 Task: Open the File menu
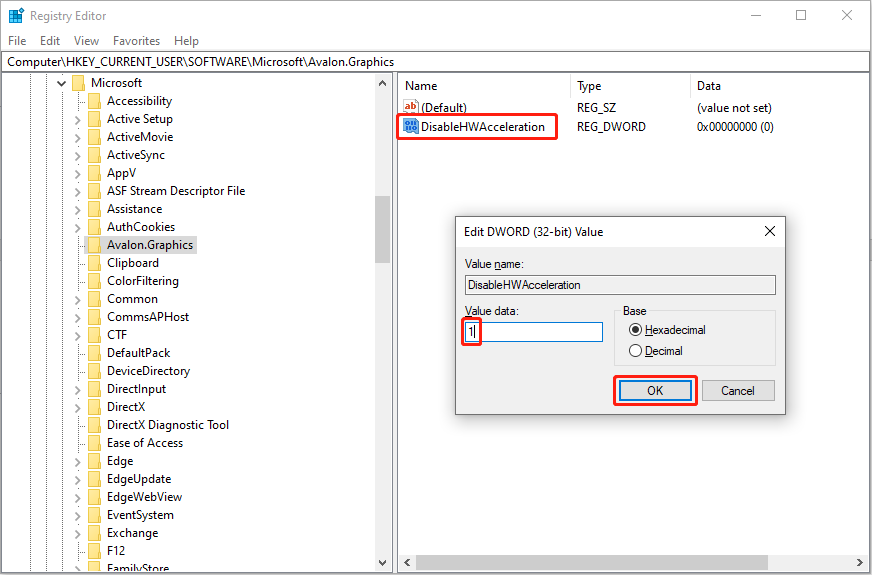point(17,41)
